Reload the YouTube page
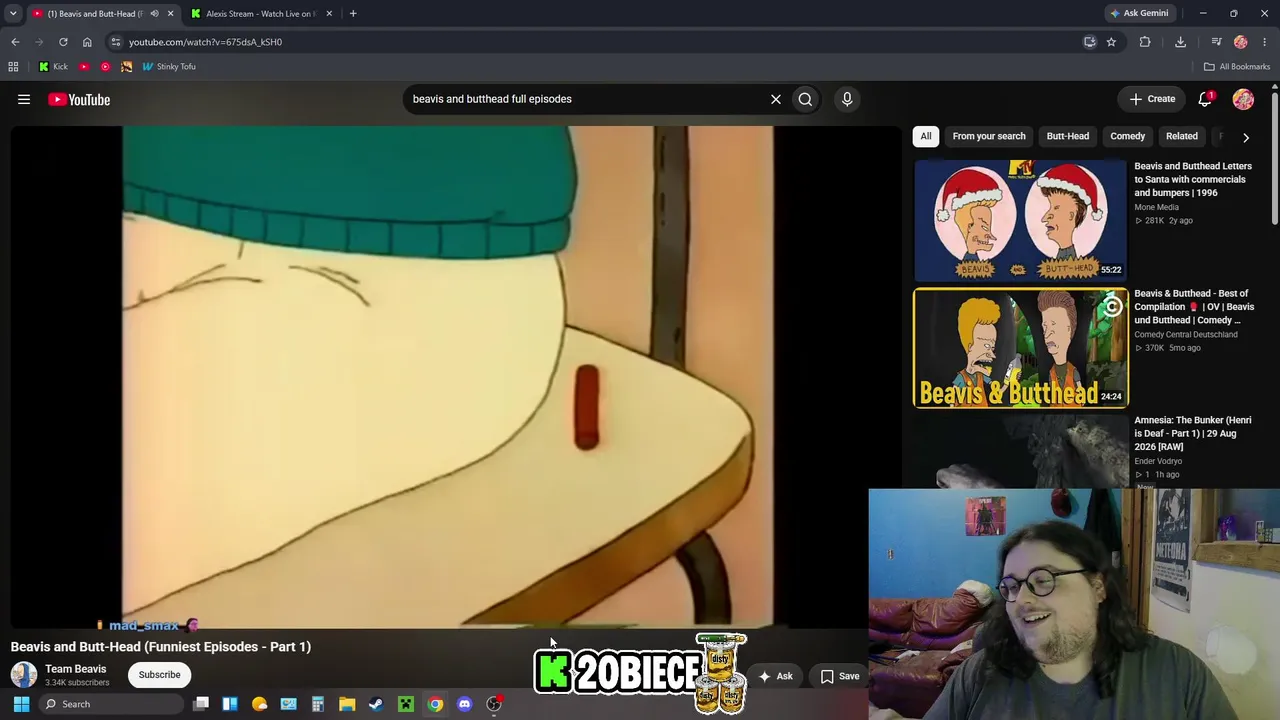This screenshot has width=1280, height=720. (x=63, y=42)
